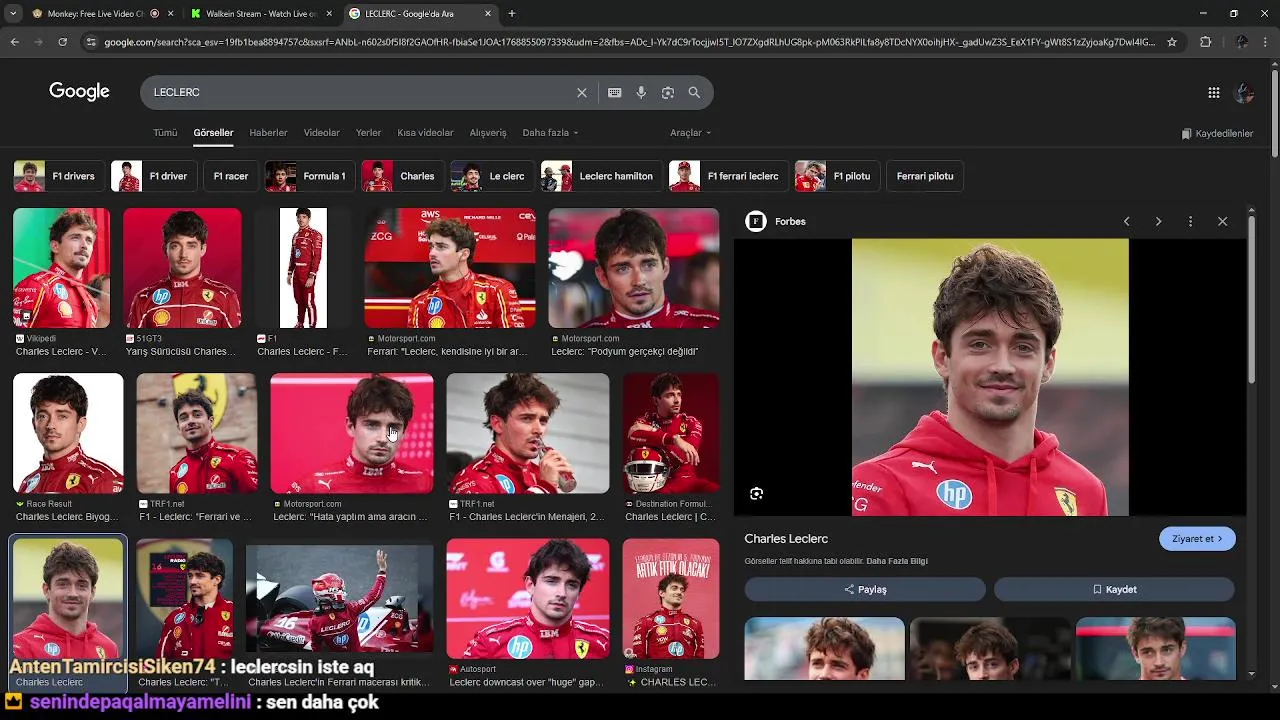The height and width of the screenshot is (720, 1280).
Task: Select the Haberler search tab
Action: click(268, 133)
